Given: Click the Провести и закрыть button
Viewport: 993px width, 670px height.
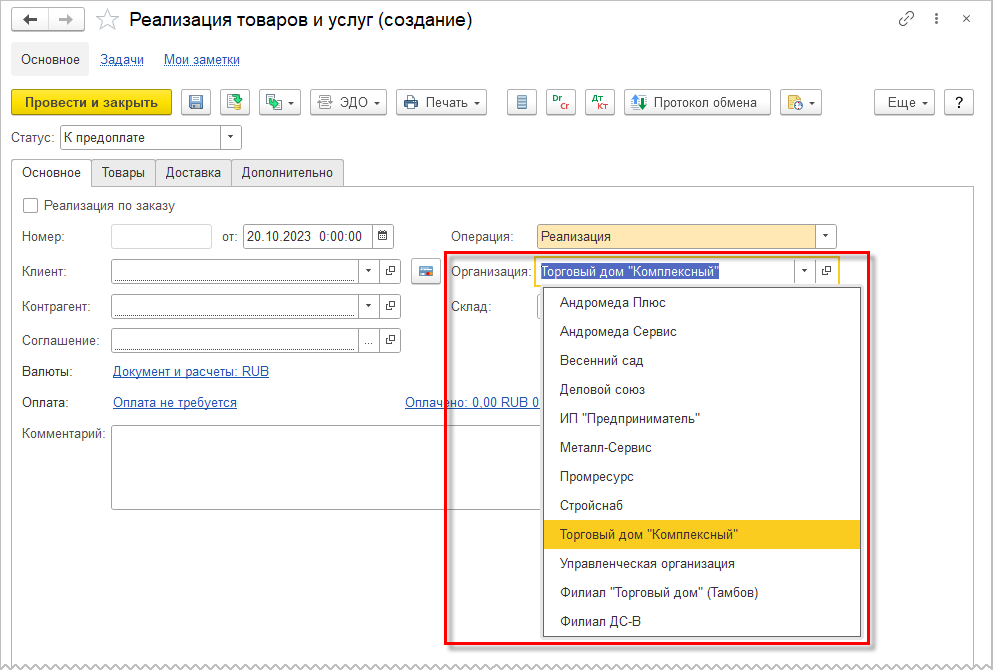Looking at the screenshot, I should (x=91, y=102).
